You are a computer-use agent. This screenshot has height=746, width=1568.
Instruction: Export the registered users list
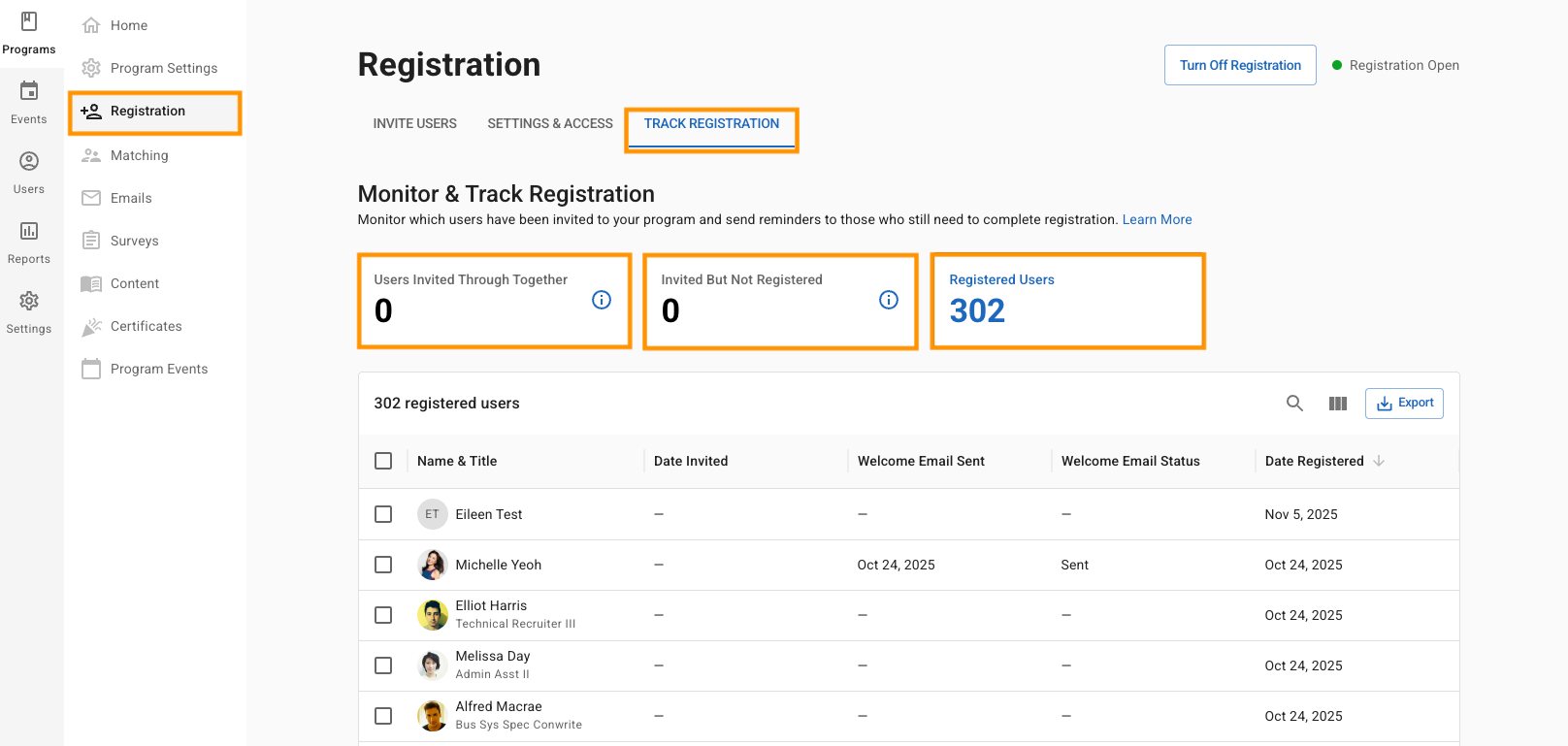click(x=1404, y=404)
